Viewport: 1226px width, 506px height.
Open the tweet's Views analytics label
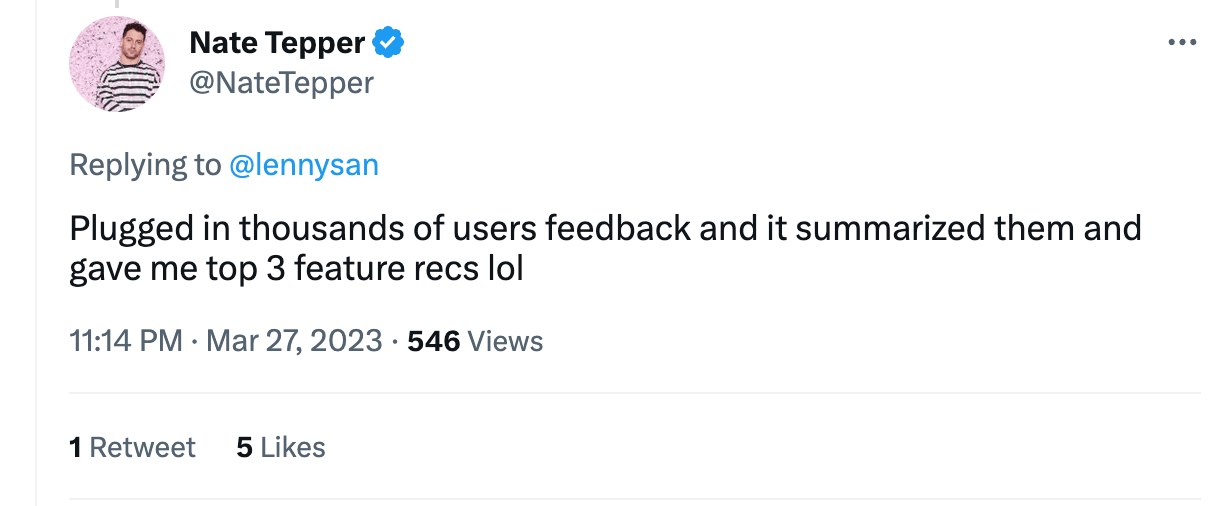(505, 341)
